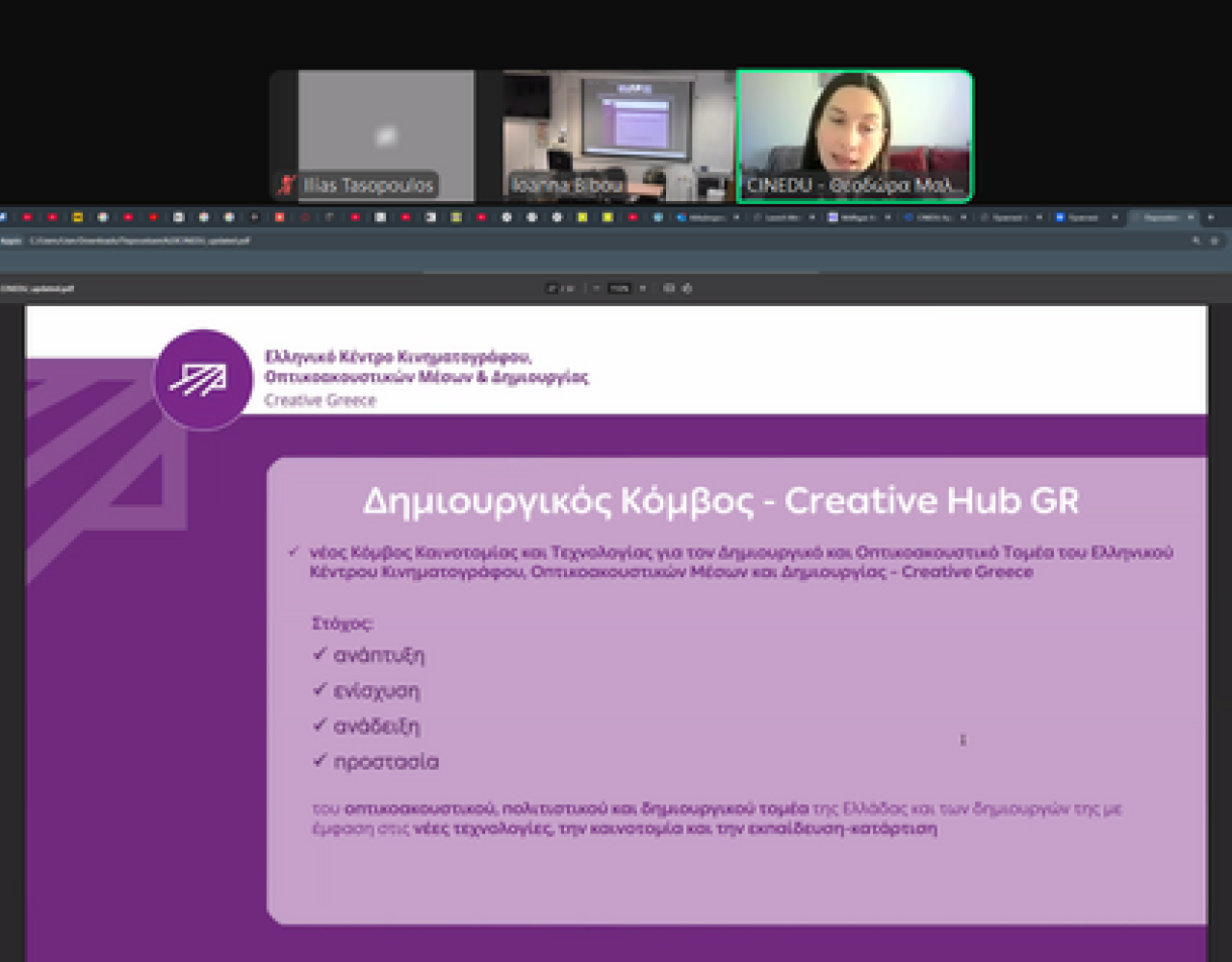The height and width of the screenshot is (962, 1232).
Task: Click the ανάπτυξη bullet item
Action: 379,656
